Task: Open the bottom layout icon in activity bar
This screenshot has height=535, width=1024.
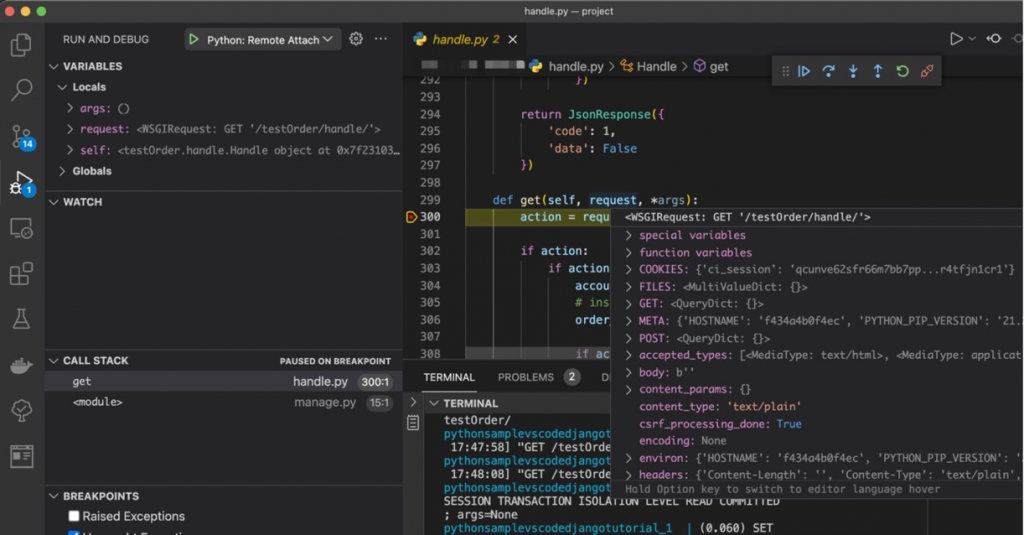Action: [21, 456]
